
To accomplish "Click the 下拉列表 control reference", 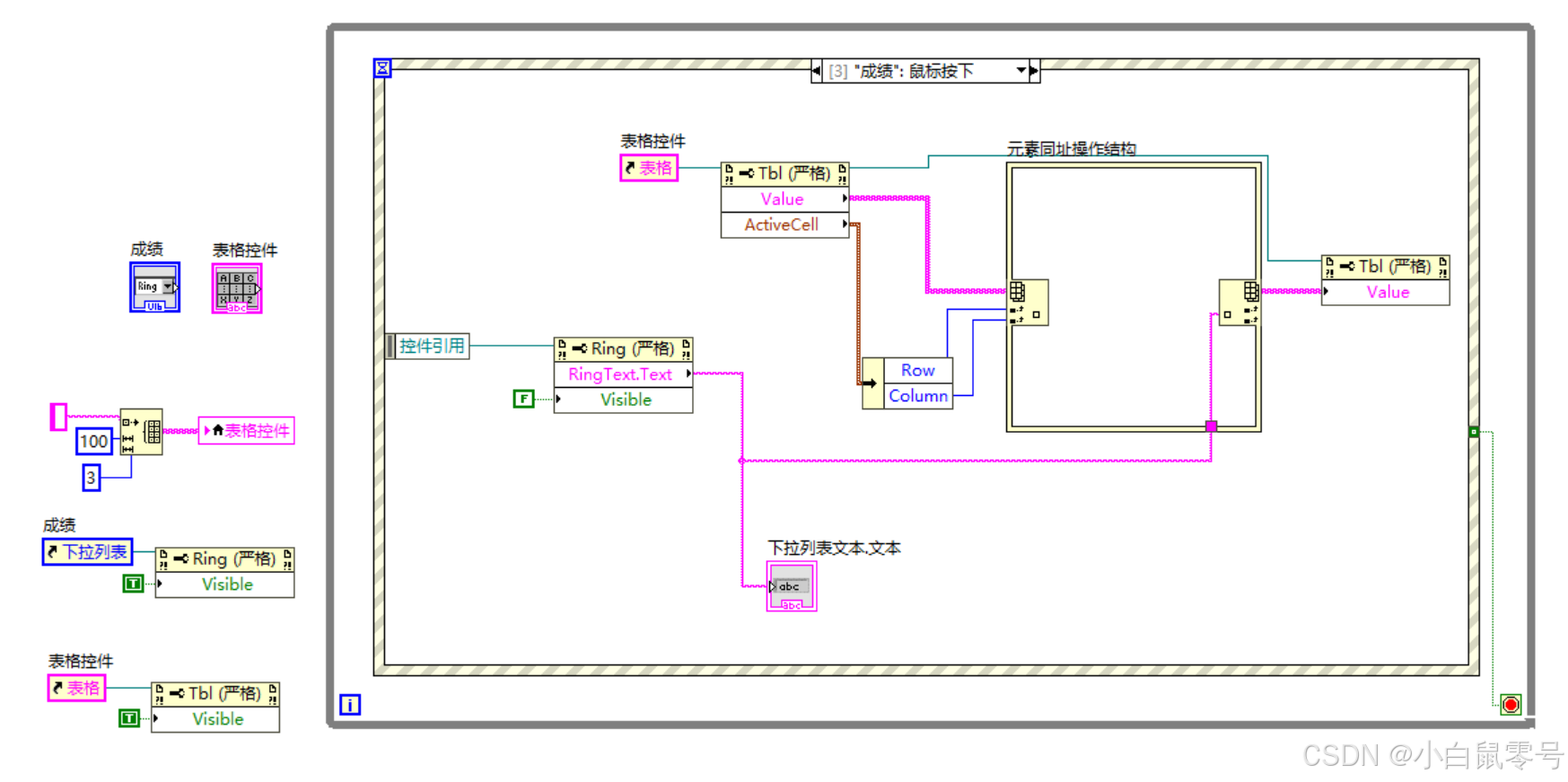I will point(87,551).
